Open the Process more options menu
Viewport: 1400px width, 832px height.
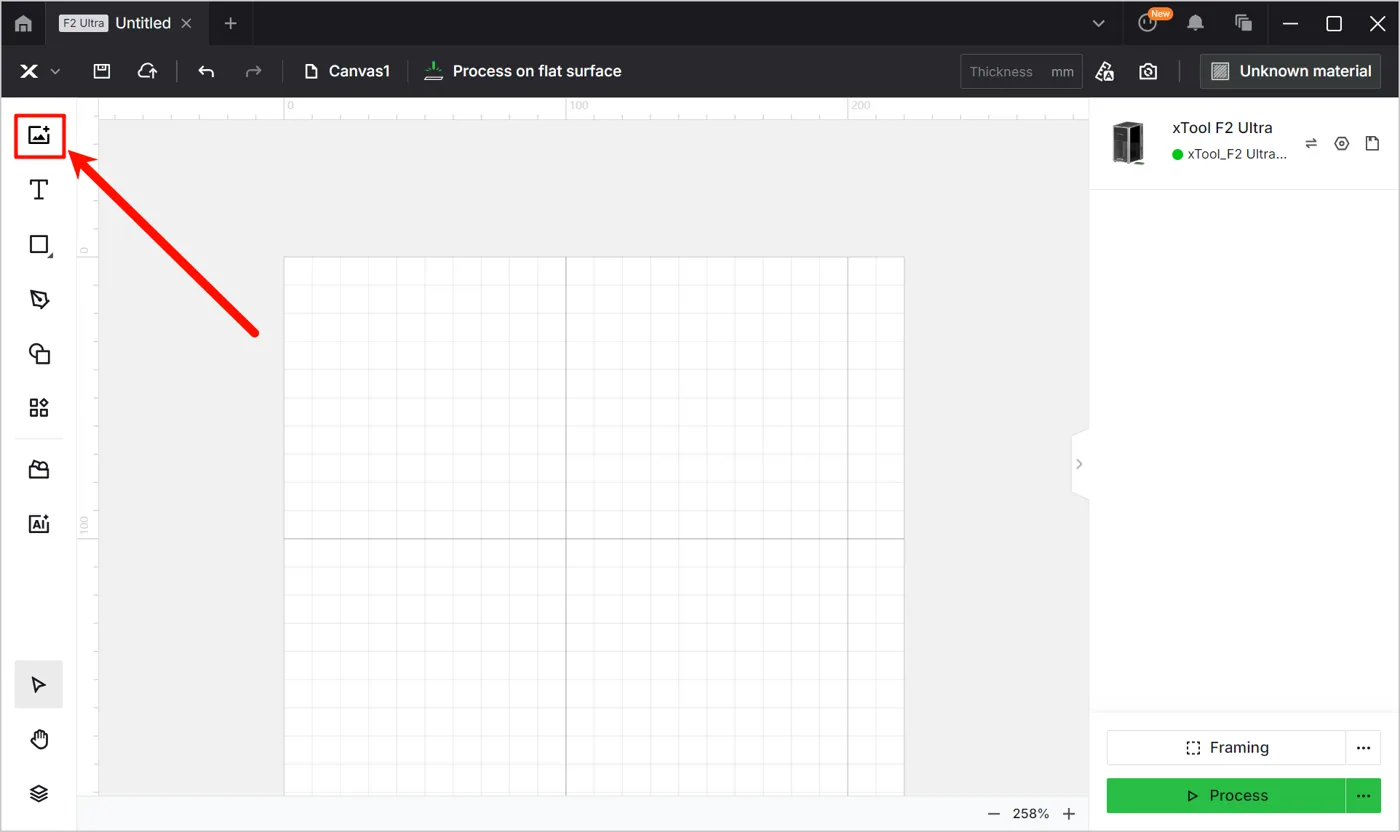[1363, 796]
